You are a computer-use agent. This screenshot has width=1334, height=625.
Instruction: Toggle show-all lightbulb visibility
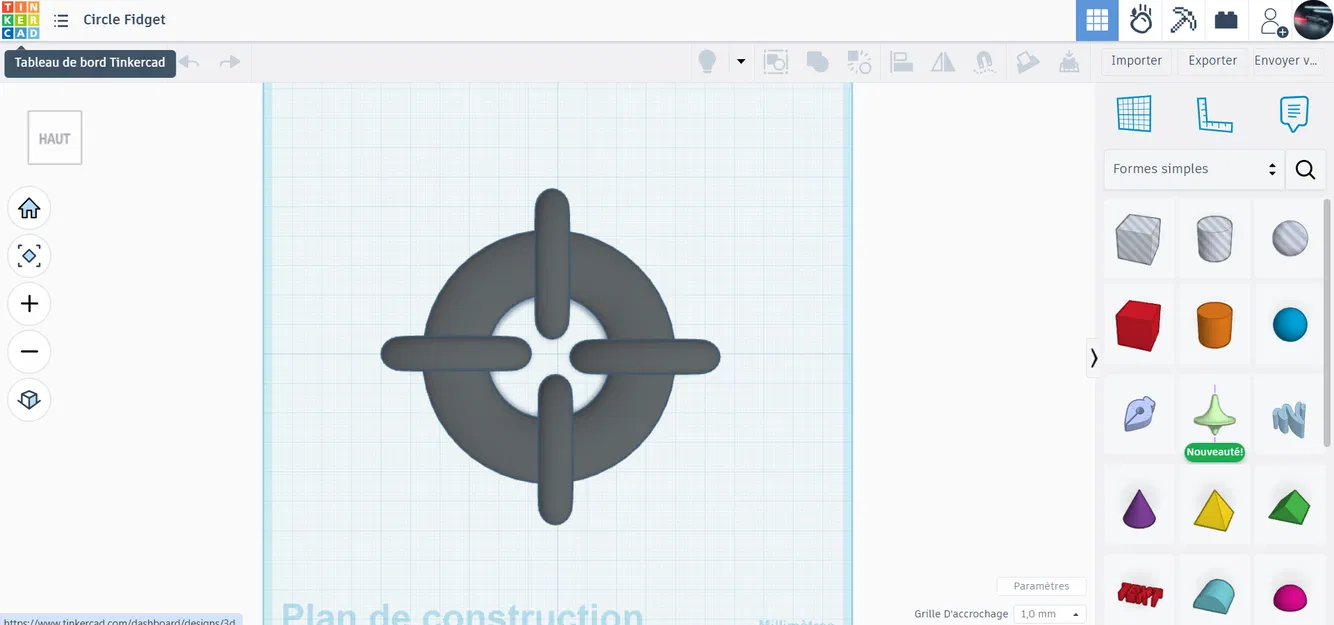click(x=707, y=62)
